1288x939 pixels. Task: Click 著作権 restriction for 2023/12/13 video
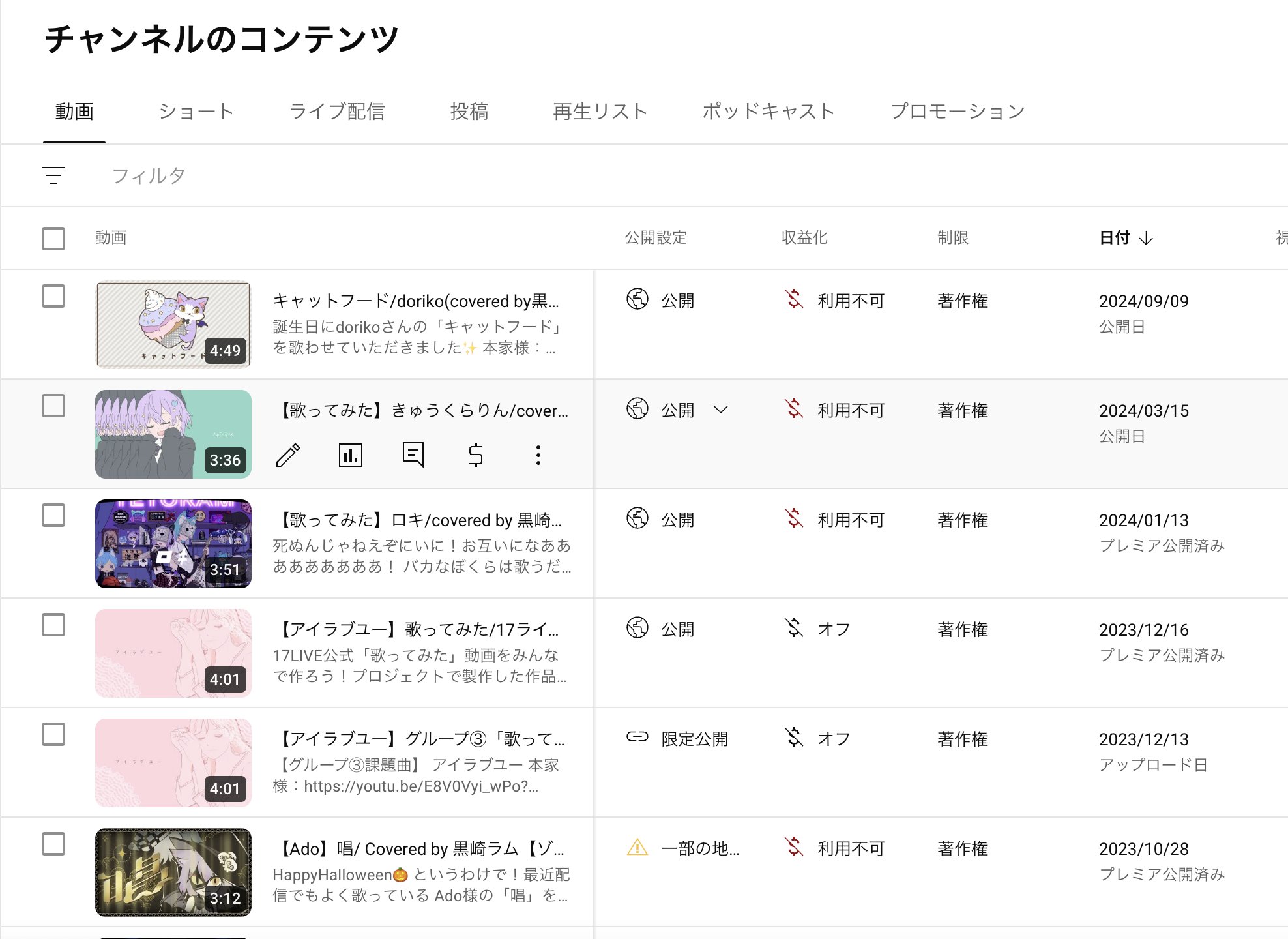[x=962, y=739]
